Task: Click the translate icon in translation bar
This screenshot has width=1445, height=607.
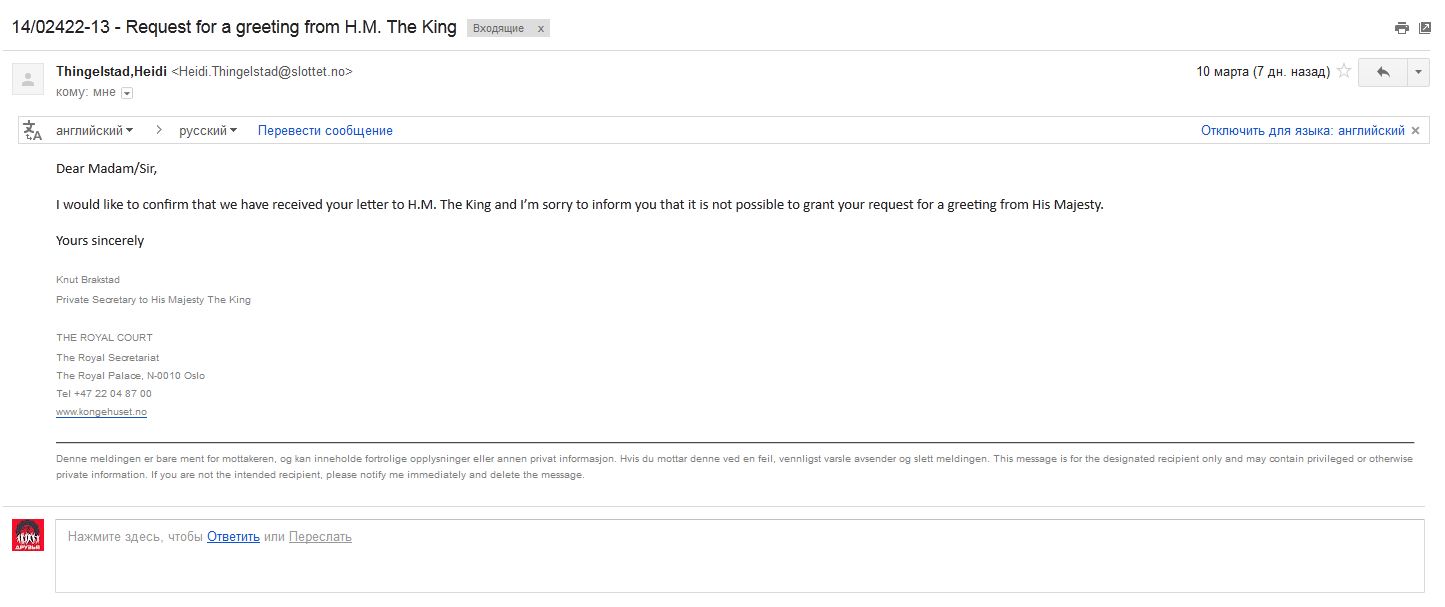Action: click(x=33, y=131)
